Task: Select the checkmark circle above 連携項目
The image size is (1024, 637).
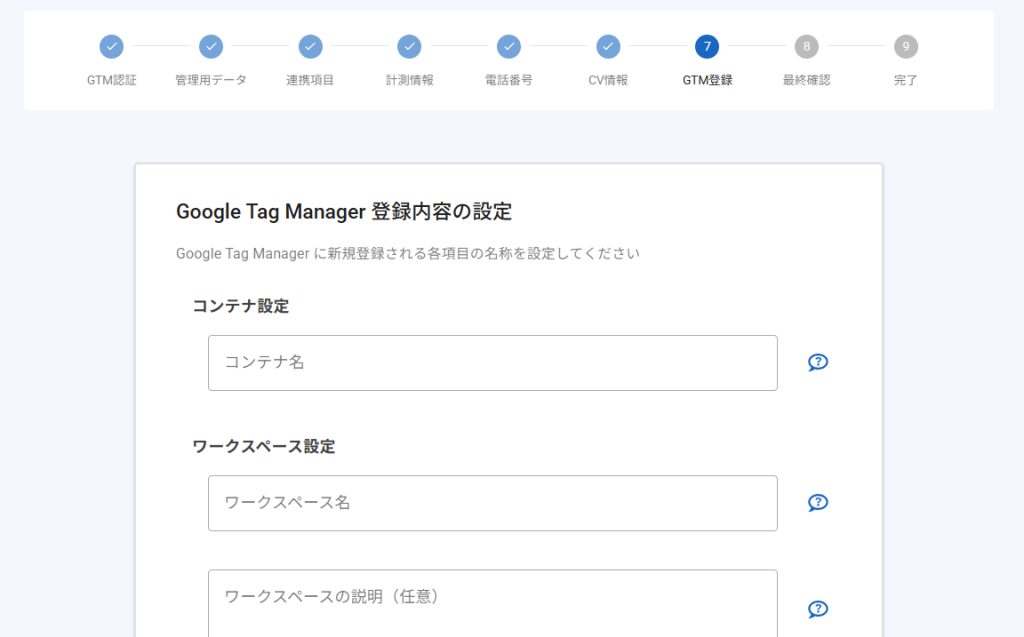Action: (x=310, y=46)
